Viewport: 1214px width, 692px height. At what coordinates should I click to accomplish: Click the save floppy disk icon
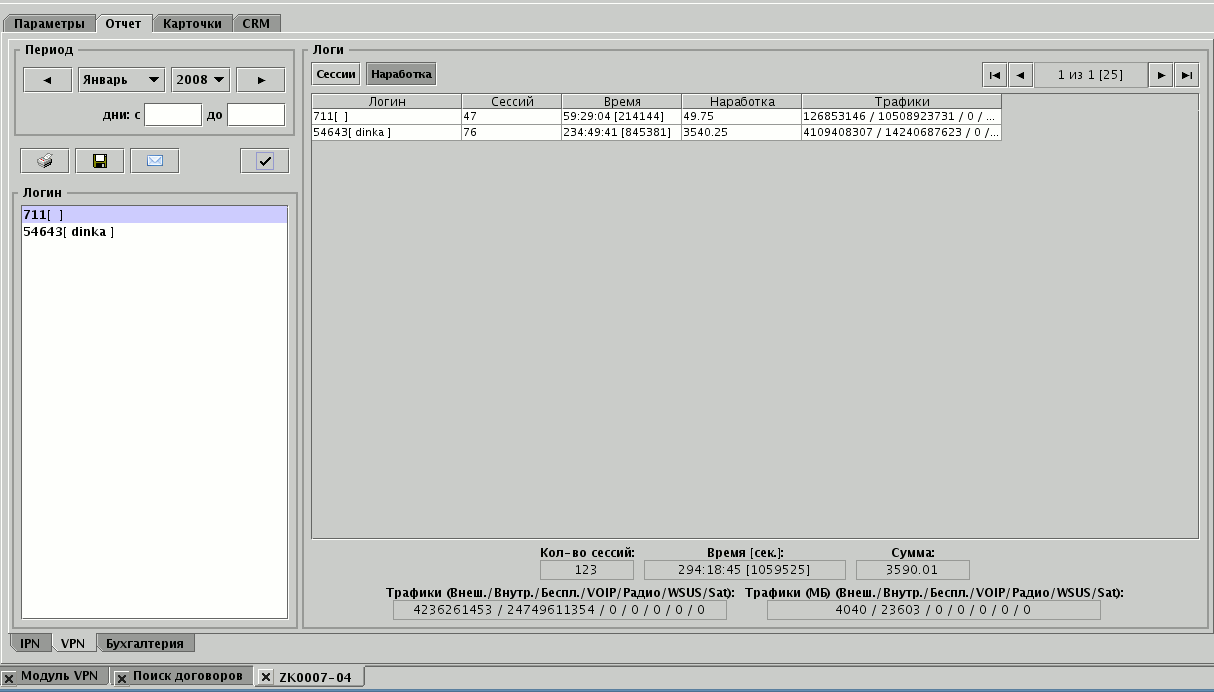[99, 161]
